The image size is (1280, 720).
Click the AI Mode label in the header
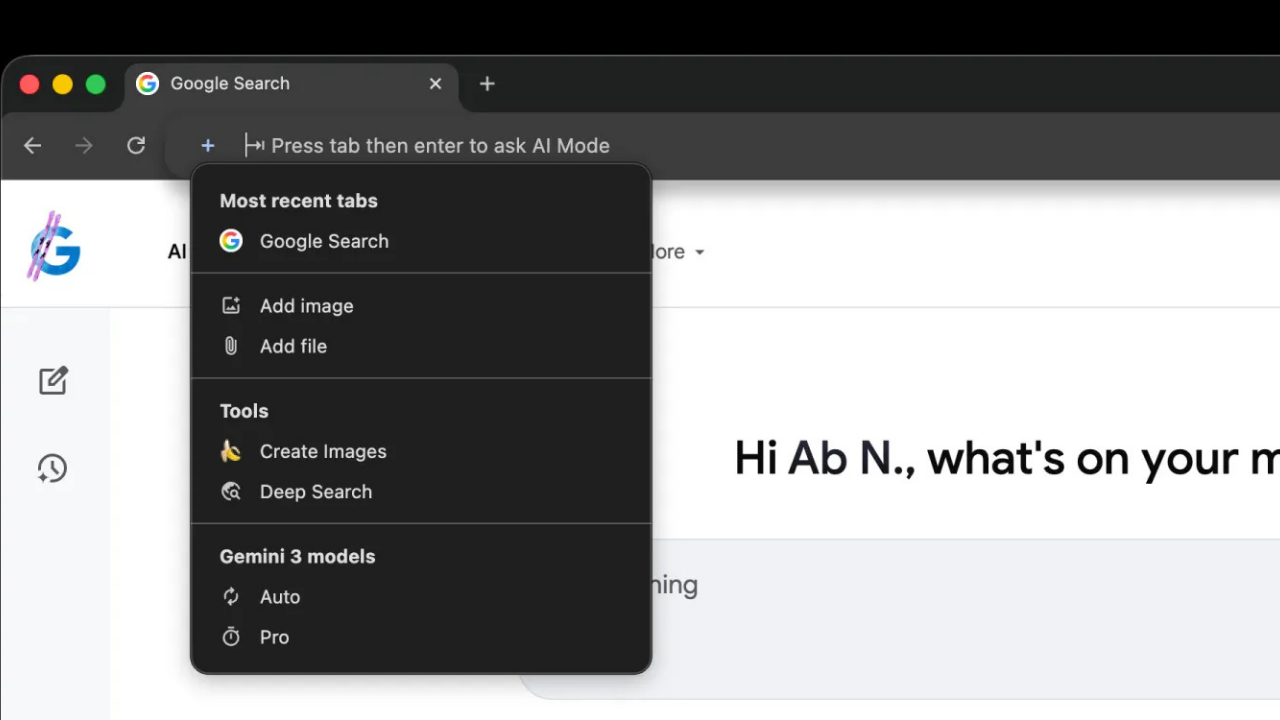pos(177,252)
